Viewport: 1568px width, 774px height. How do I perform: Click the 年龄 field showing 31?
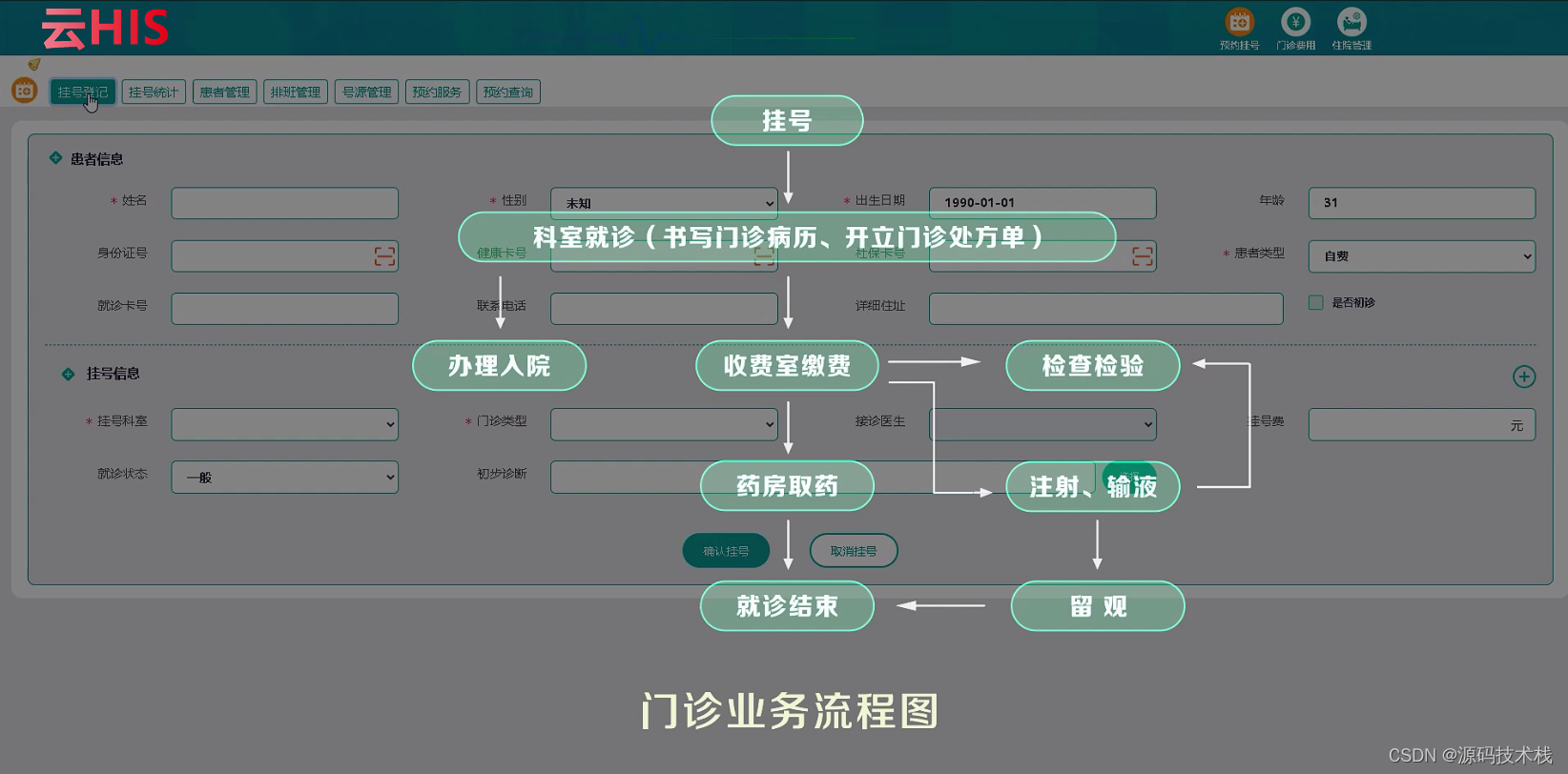coord(1422,203)
